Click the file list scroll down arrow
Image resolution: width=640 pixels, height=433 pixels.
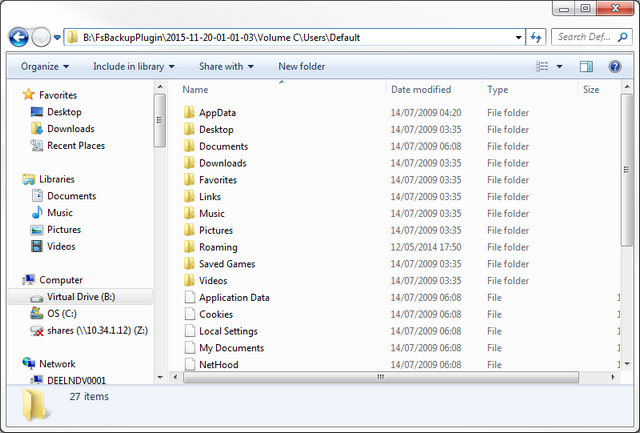click(x=627, y=364)
